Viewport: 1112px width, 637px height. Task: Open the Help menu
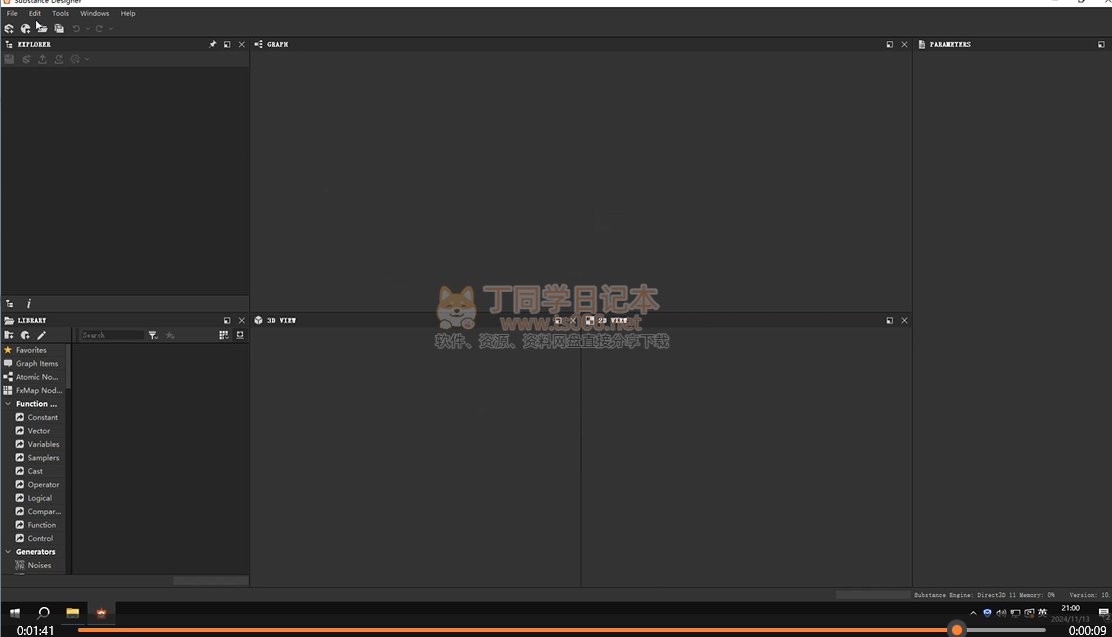(x=128, y=13)
